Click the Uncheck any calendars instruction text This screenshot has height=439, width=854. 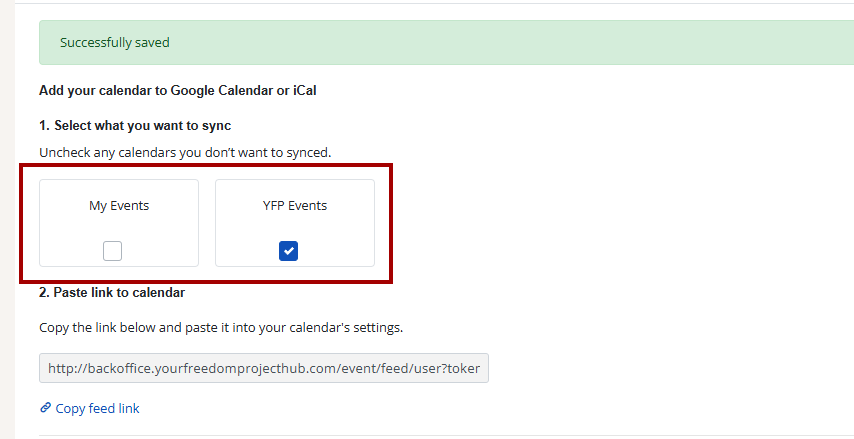click(x=184, y=152)
